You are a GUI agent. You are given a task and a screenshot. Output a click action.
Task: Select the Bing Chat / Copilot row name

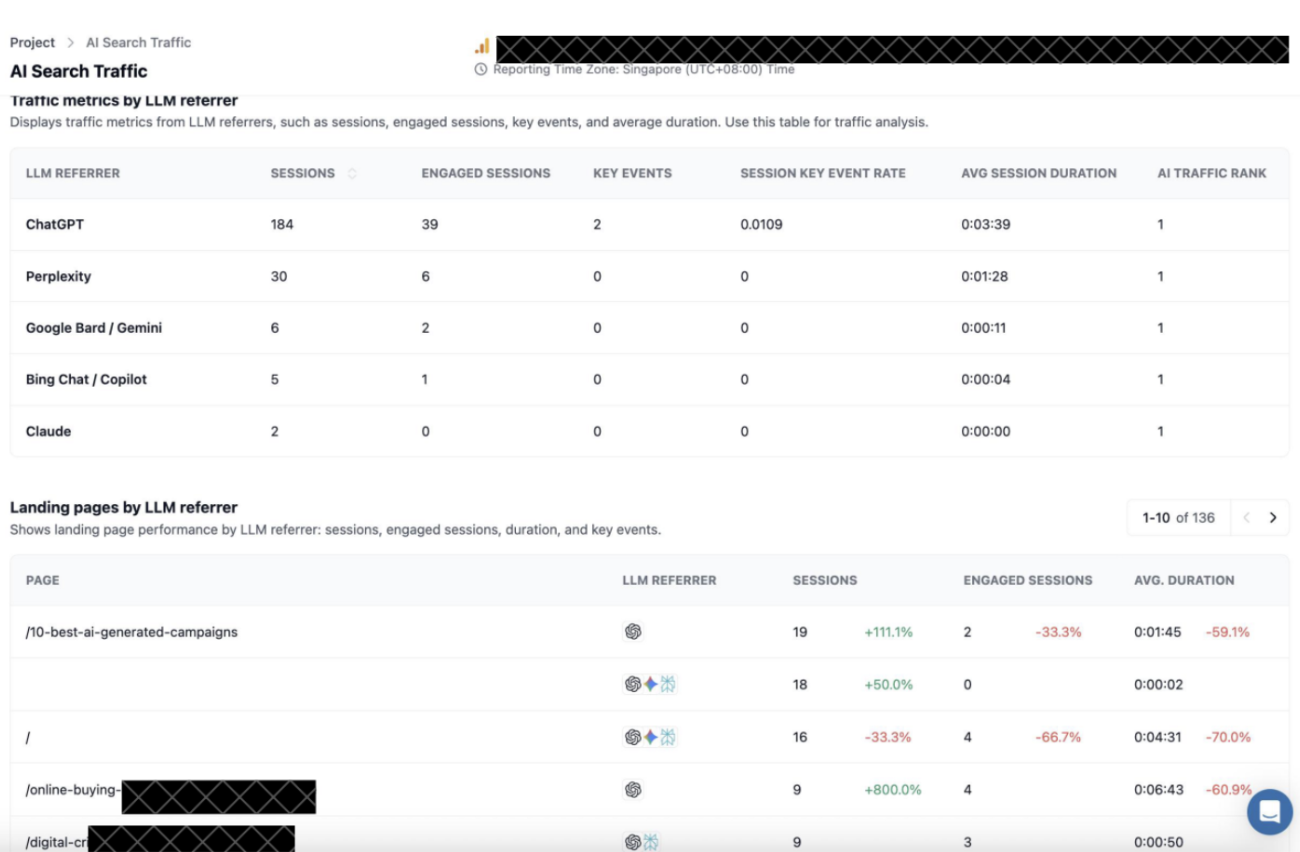tap(86, 380)
